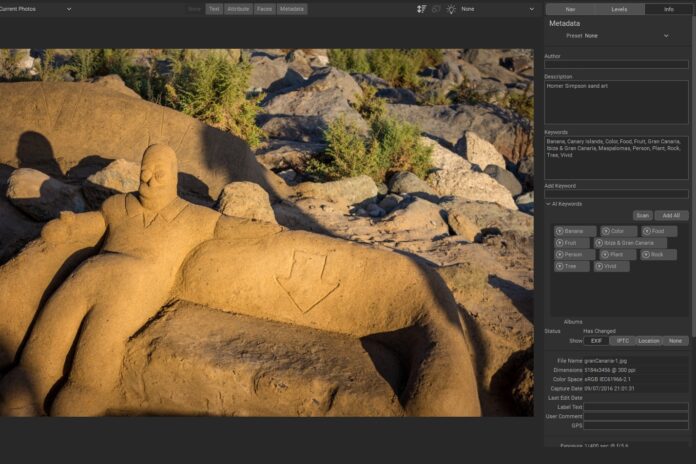Click the Add All keywords button
This screenshot has height=464, width=696.
(x=671, y=216)
